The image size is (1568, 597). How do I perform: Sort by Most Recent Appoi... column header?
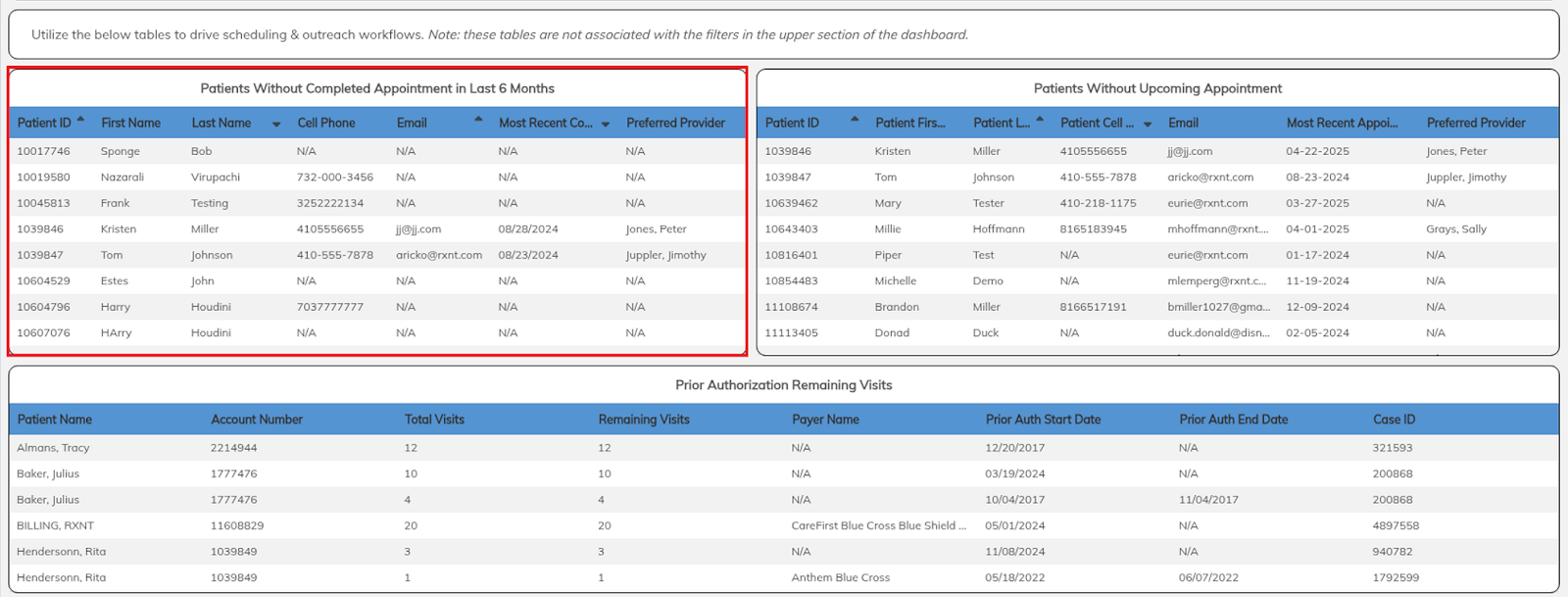[x=1343, y=123]
